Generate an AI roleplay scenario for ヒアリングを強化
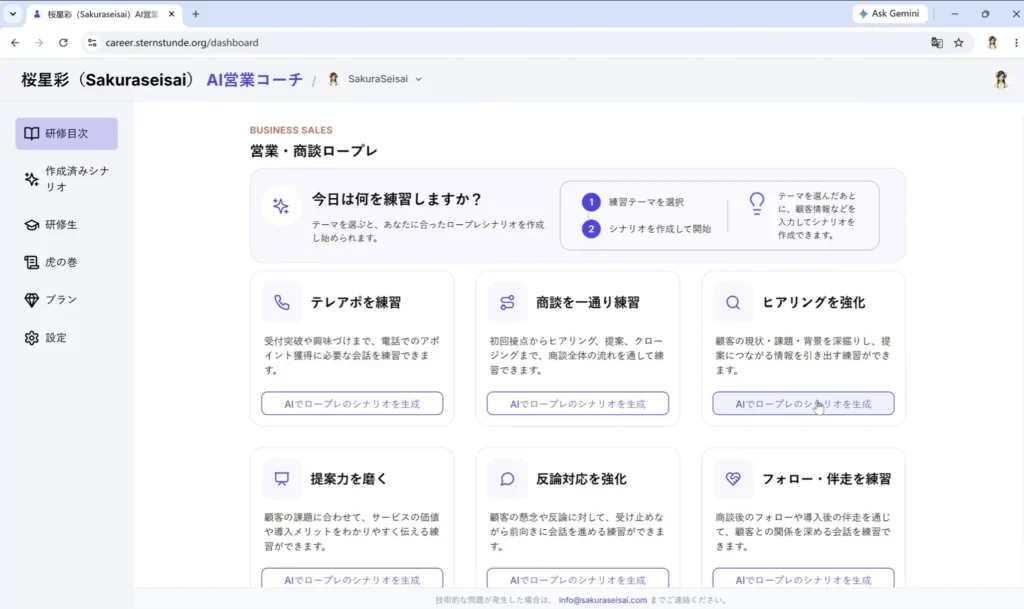The image size is (1024, 609). (803, 403)
